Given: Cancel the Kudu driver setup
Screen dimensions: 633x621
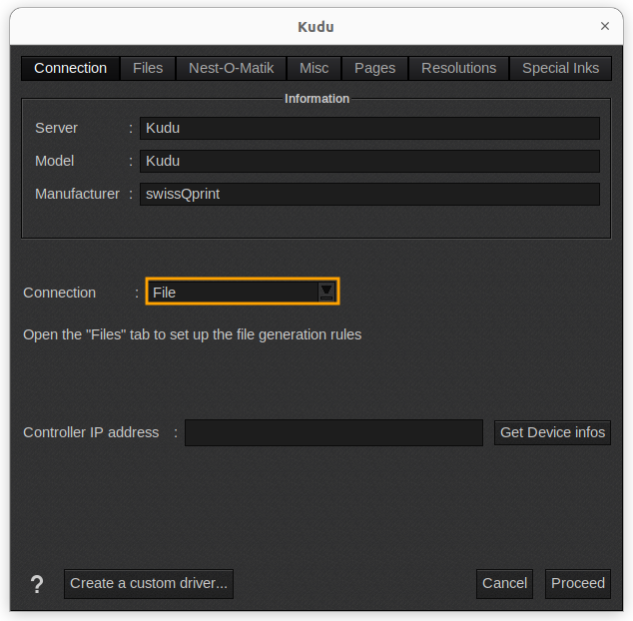Looking at the screenshot, I should click(504, 583).
